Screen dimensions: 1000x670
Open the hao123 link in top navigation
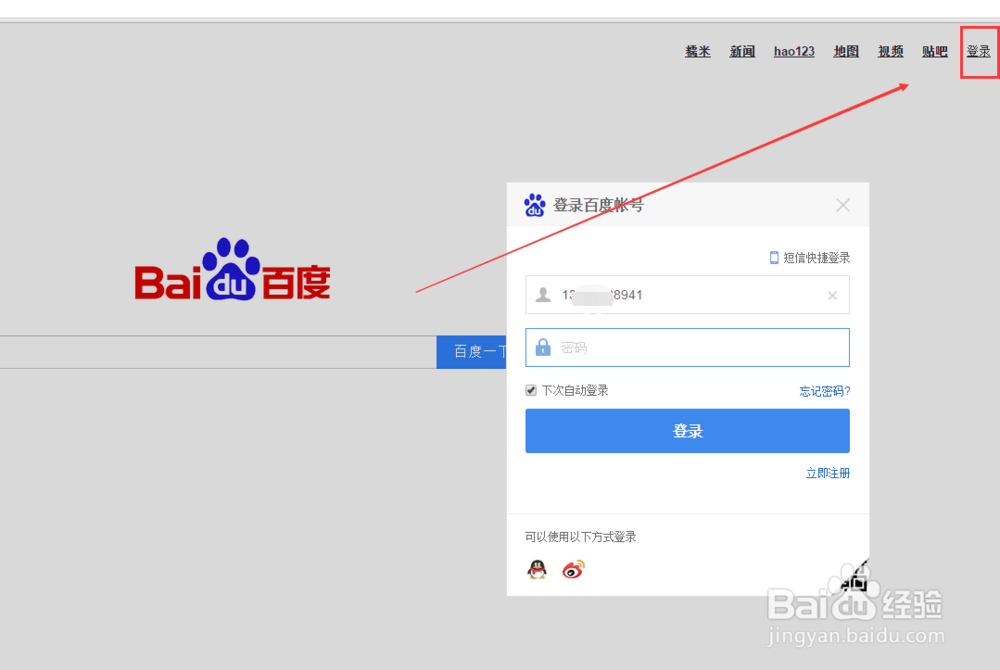point(794,52)
